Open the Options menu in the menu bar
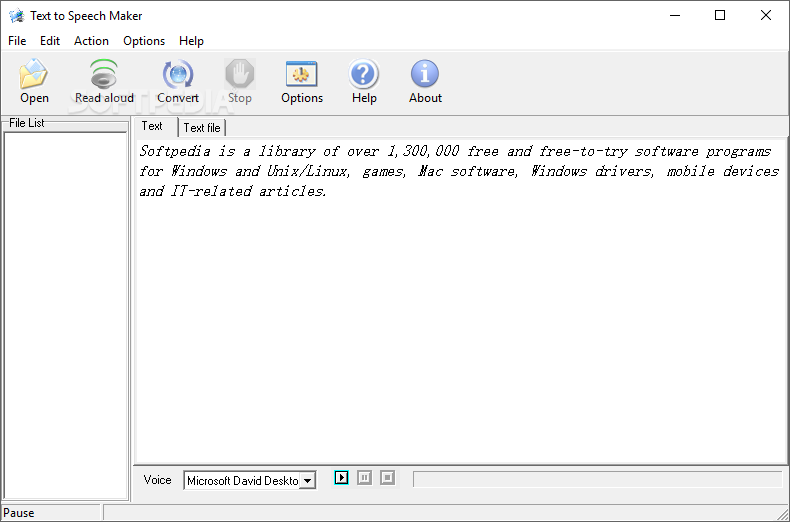 [x=144, y=41]
